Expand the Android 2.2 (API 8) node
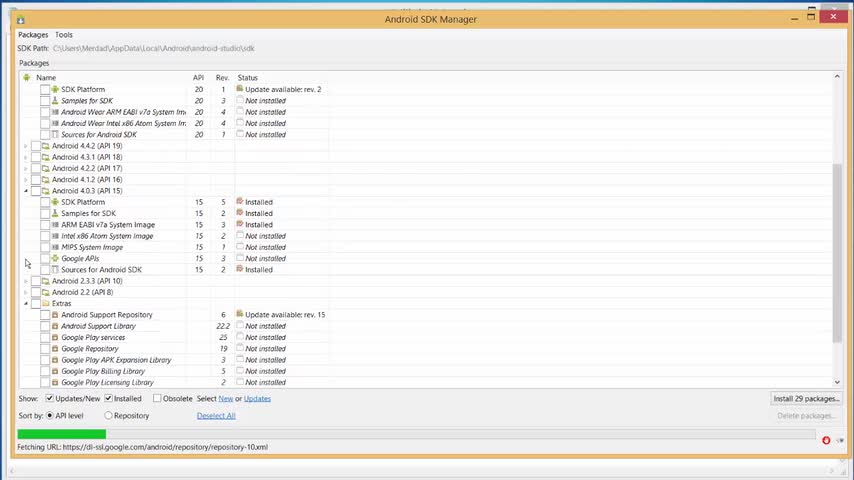The width and height of the screenshot is (854, 480). [26, 292]
